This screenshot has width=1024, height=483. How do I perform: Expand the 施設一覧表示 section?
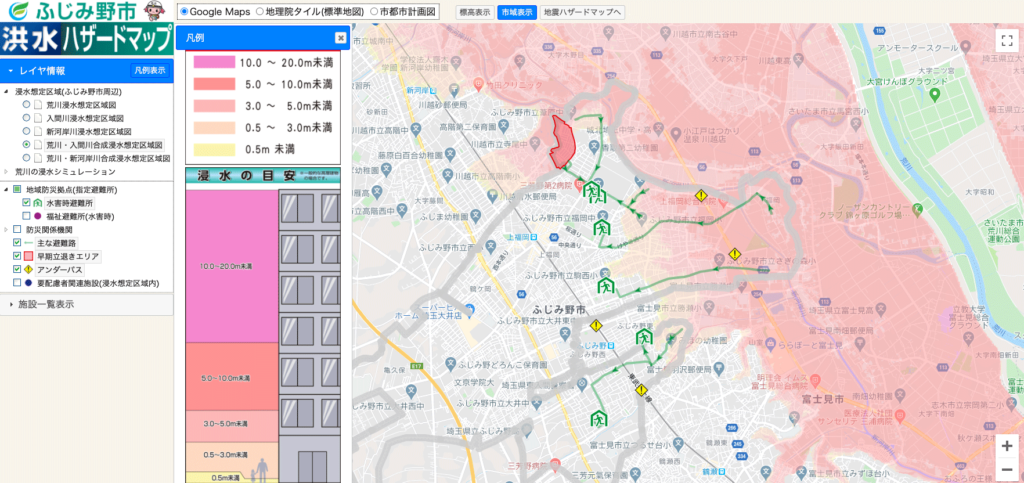[x=10, y=304]
